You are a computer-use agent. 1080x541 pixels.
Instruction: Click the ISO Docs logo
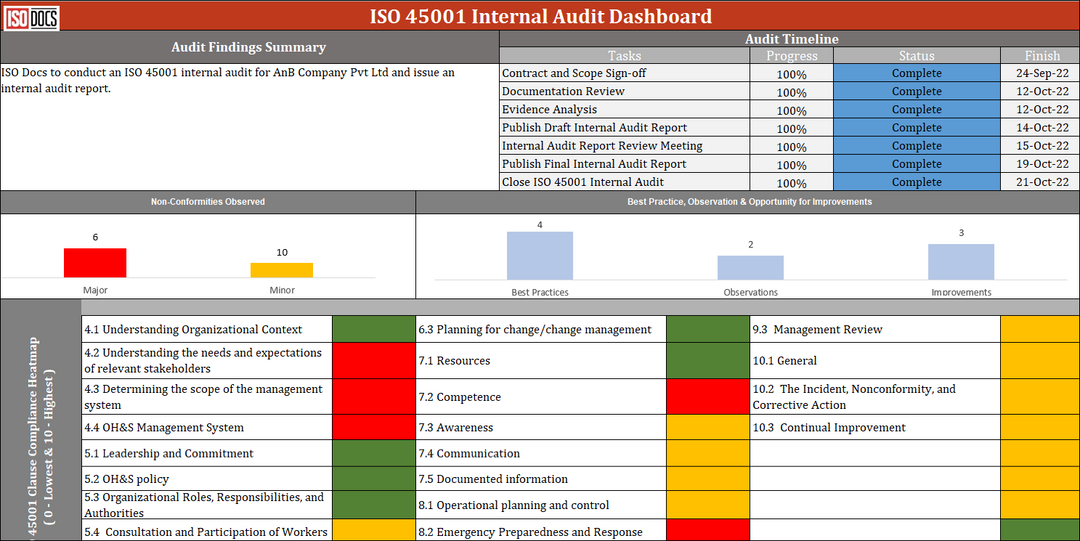point(30,17)
